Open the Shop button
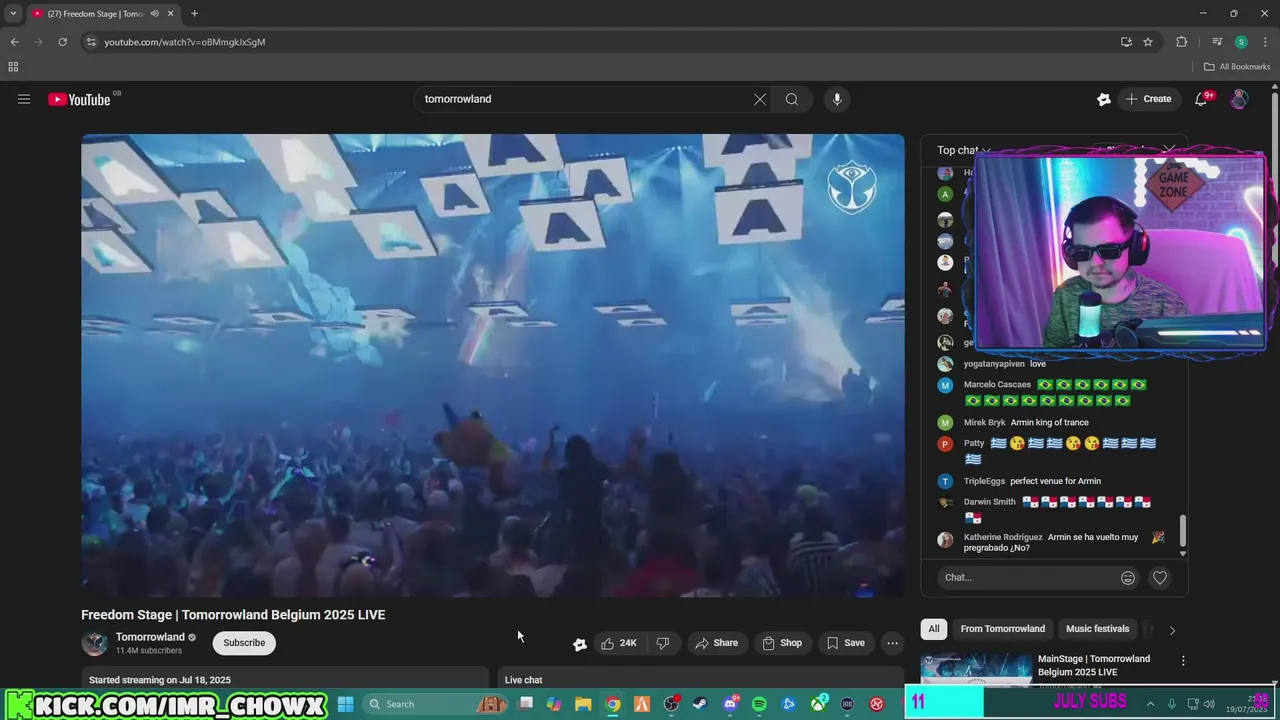Viewport: 1280px width, 720px height. click(x=782, y=643)
